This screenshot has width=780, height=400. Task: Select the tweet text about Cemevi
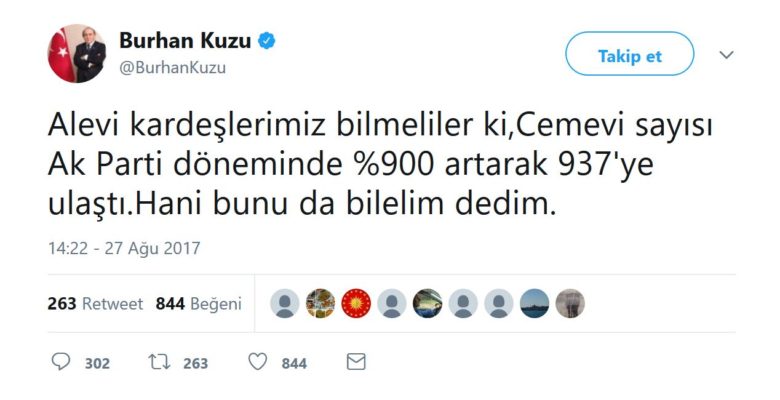coord(381,166)
